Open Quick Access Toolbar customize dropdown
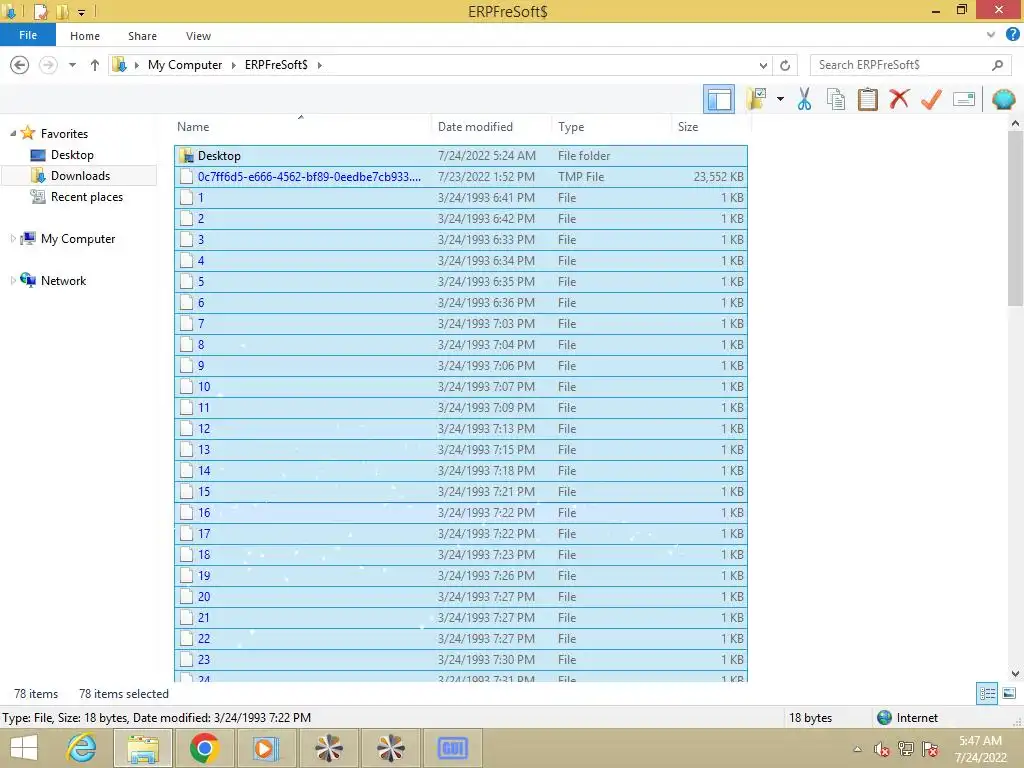 82,12
